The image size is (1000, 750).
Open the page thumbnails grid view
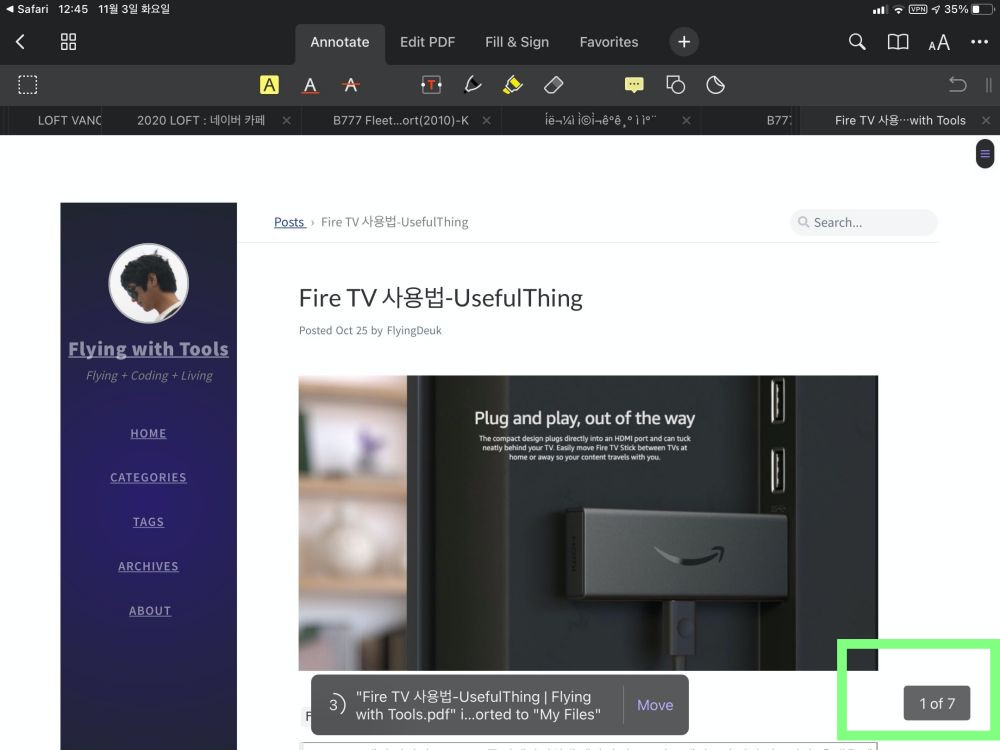(68, 42)
